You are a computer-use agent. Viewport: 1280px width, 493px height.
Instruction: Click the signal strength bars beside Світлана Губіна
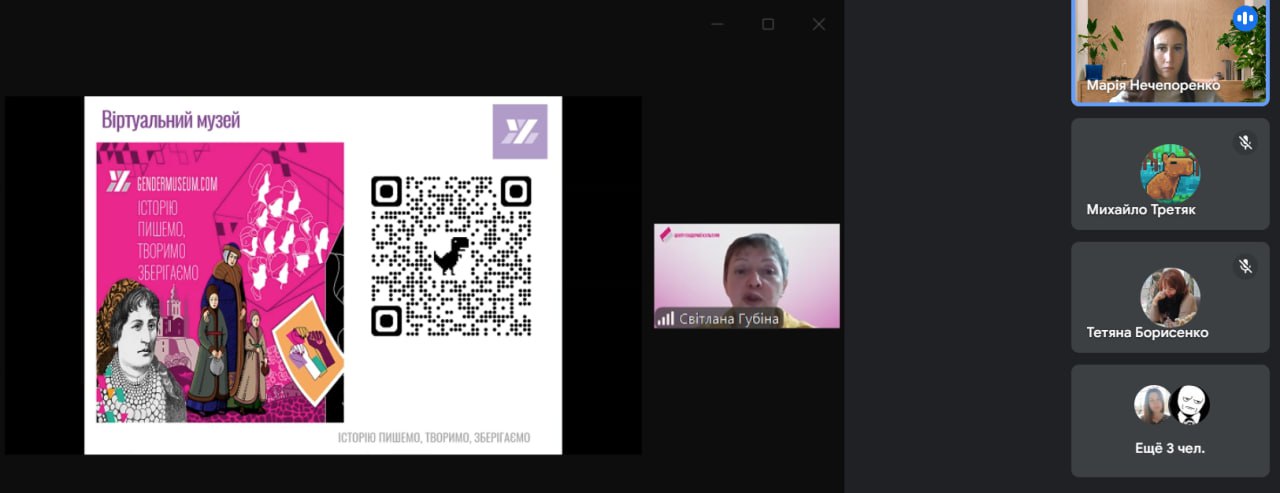tap(665, 318)
